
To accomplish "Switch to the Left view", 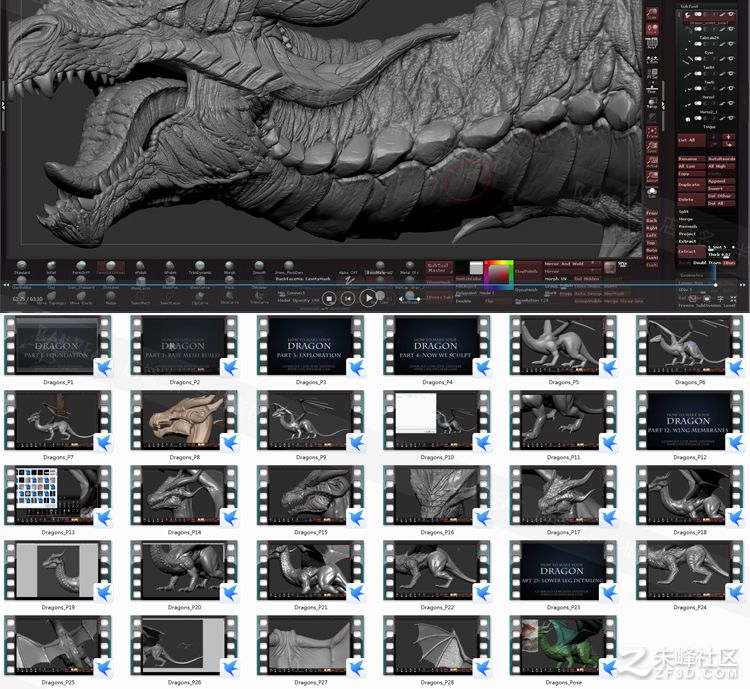I will pos(652,235).
